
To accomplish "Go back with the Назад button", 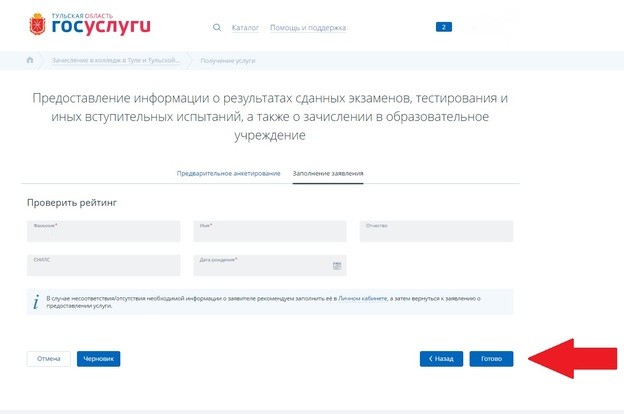I will point(441,359).
